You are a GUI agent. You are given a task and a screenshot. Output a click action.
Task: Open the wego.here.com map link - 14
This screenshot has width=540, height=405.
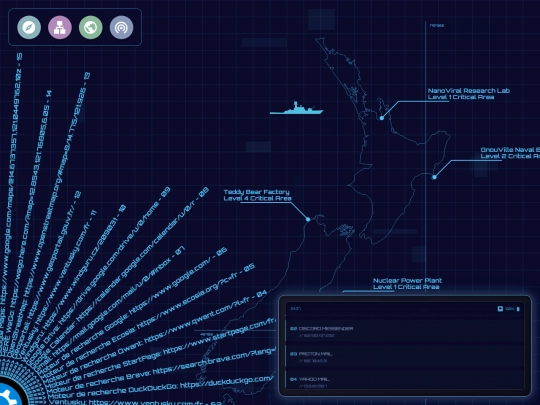26,224
